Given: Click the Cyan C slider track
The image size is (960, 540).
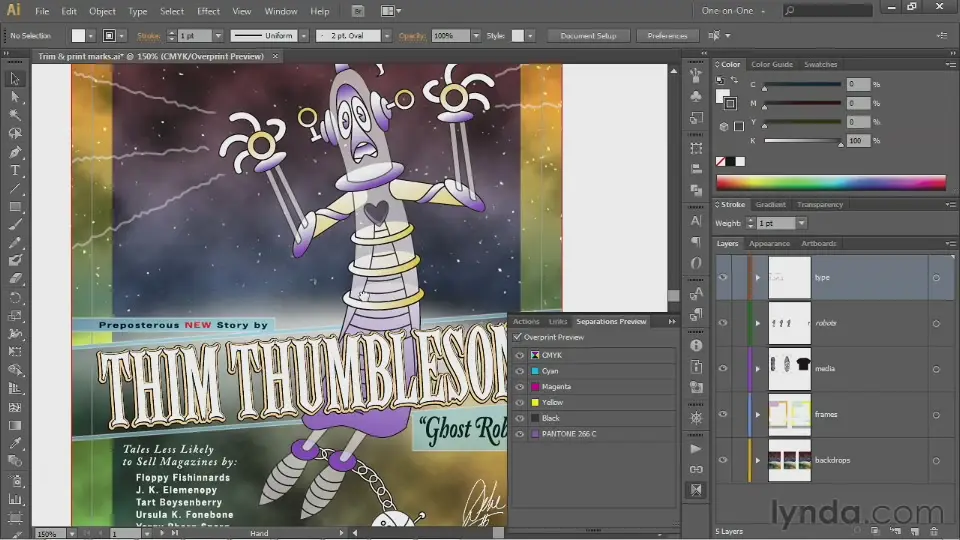Looking at the screenshot, I should click(803, 84).
